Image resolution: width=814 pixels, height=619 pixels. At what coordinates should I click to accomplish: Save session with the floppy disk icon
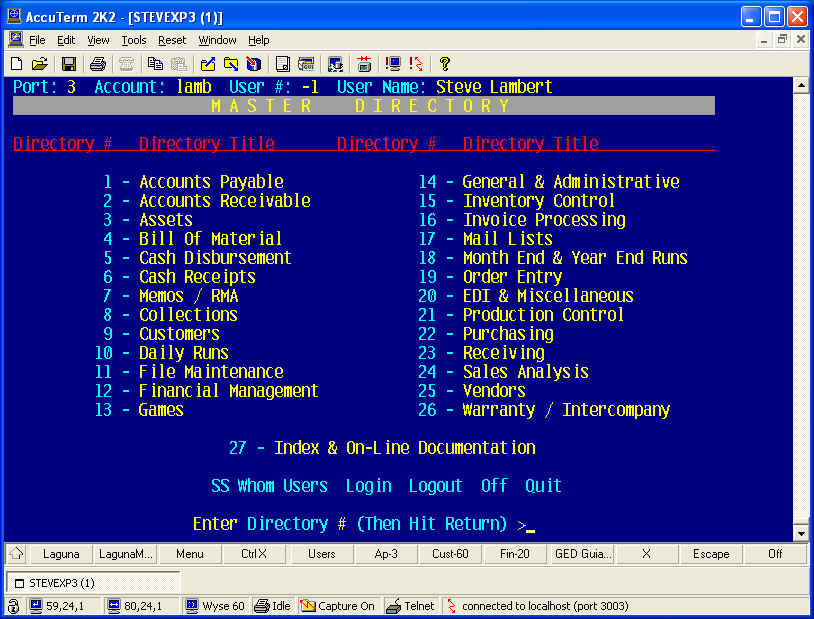[x=69, y=64]
